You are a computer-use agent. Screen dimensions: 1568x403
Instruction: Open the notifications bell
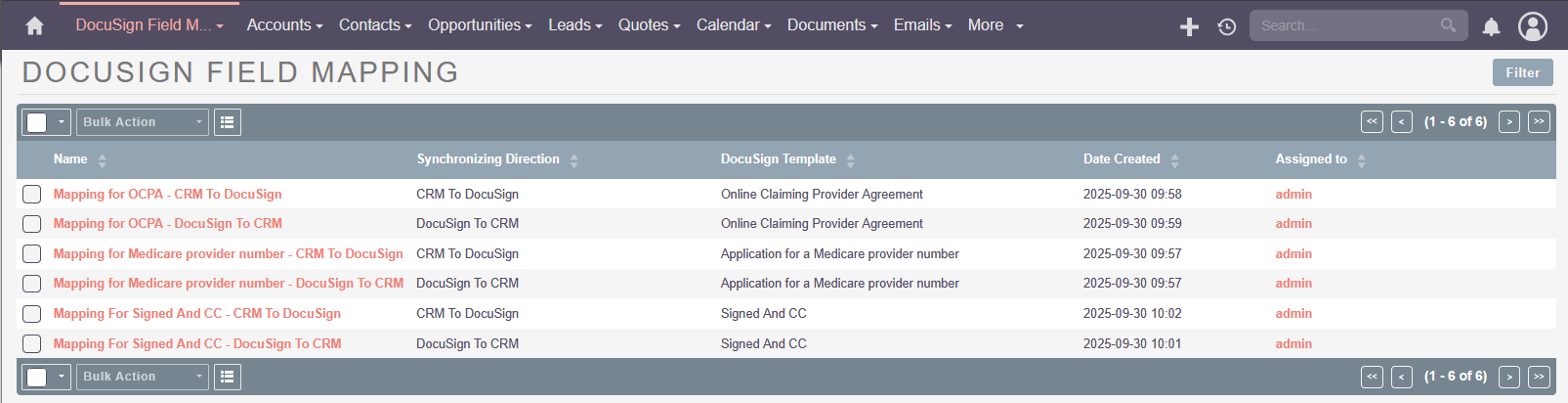point(1491,26)
